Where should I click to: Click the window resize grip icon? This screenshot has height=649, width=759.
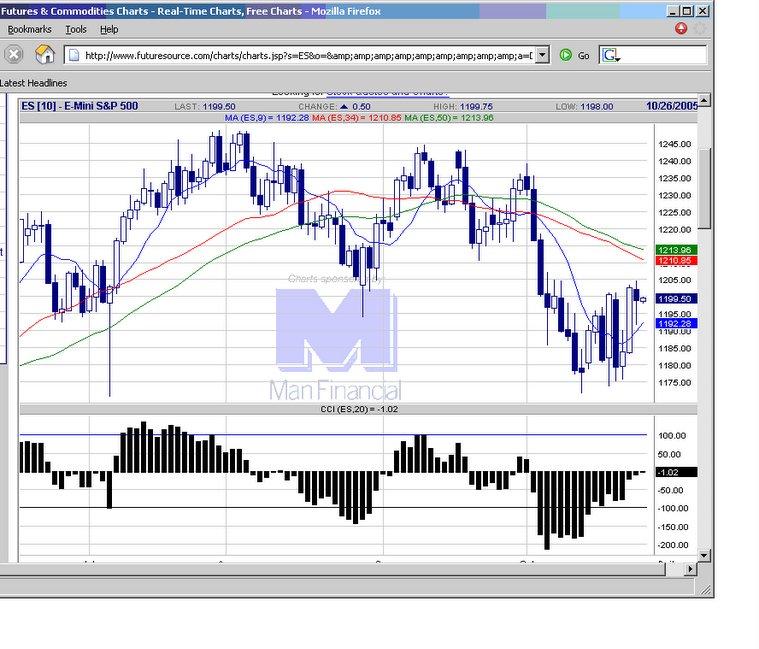coord(705,589)
